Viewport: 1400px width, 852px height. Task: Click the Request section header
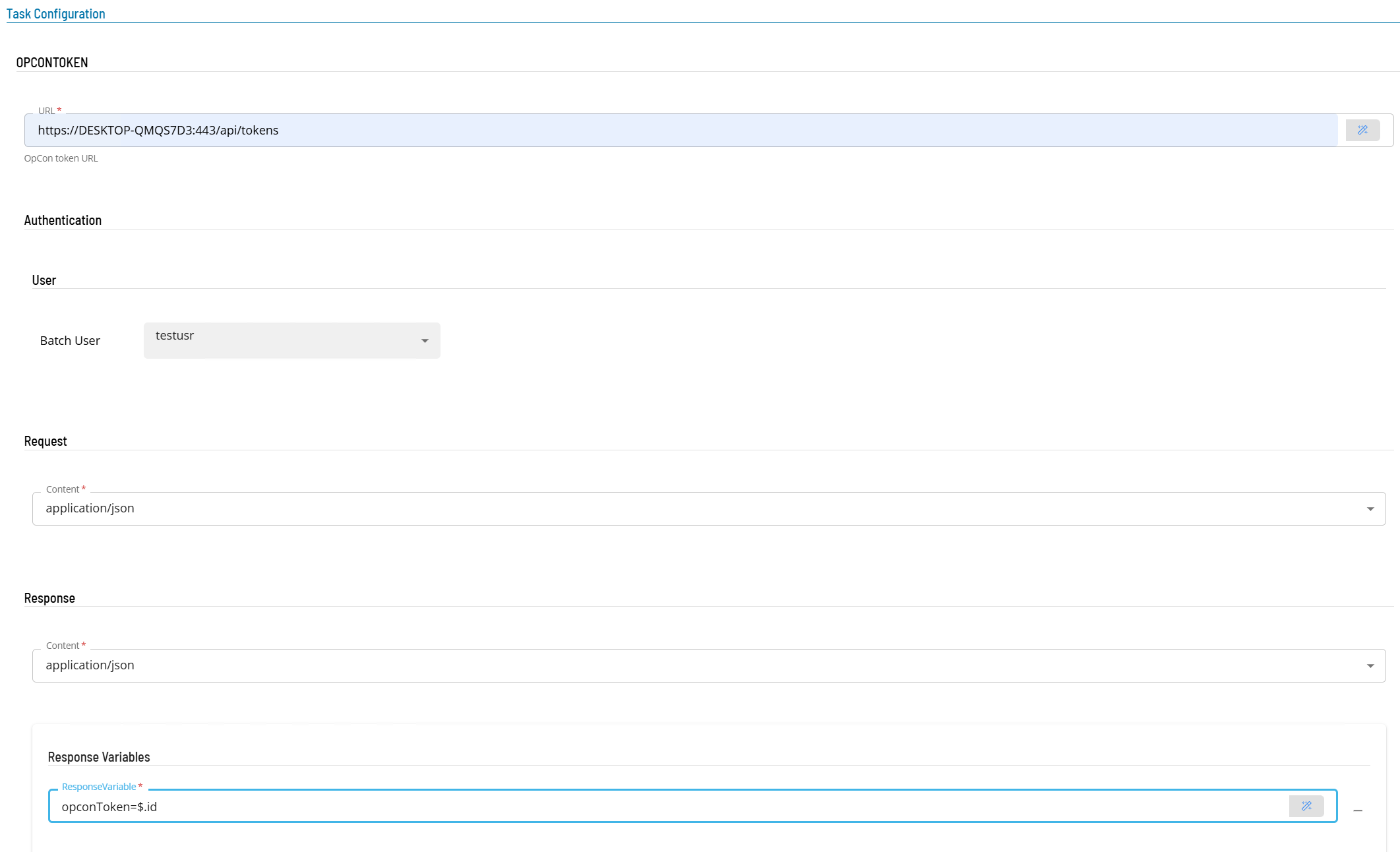46,441
